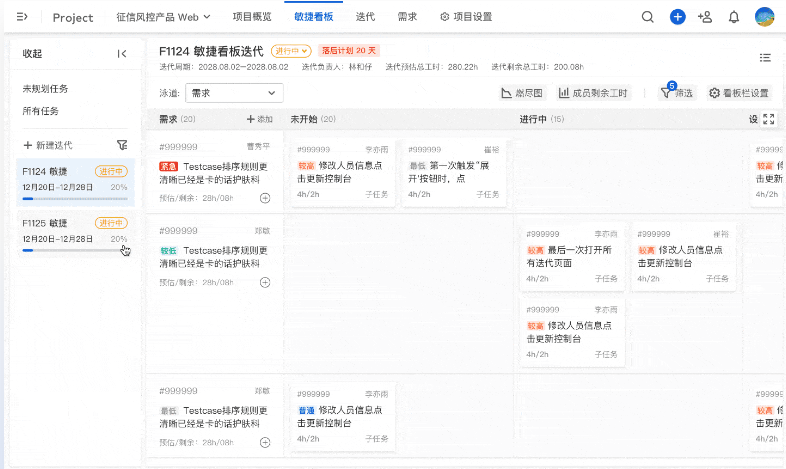This screenshot has height=469, width=786.
Task: Open the iteration filter icon in sidebar
Action: pyautogui.click(x=122, y=145)
